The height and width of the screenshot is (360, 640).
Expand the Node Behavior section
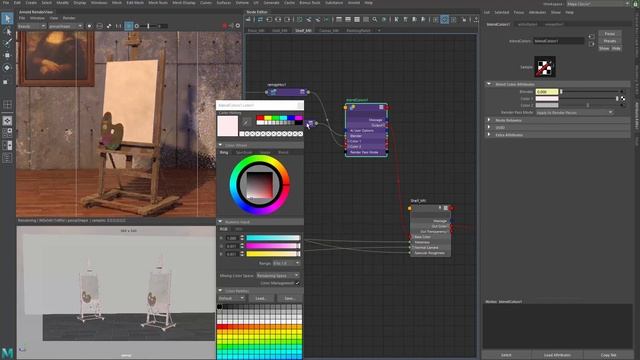pos(489,120)
